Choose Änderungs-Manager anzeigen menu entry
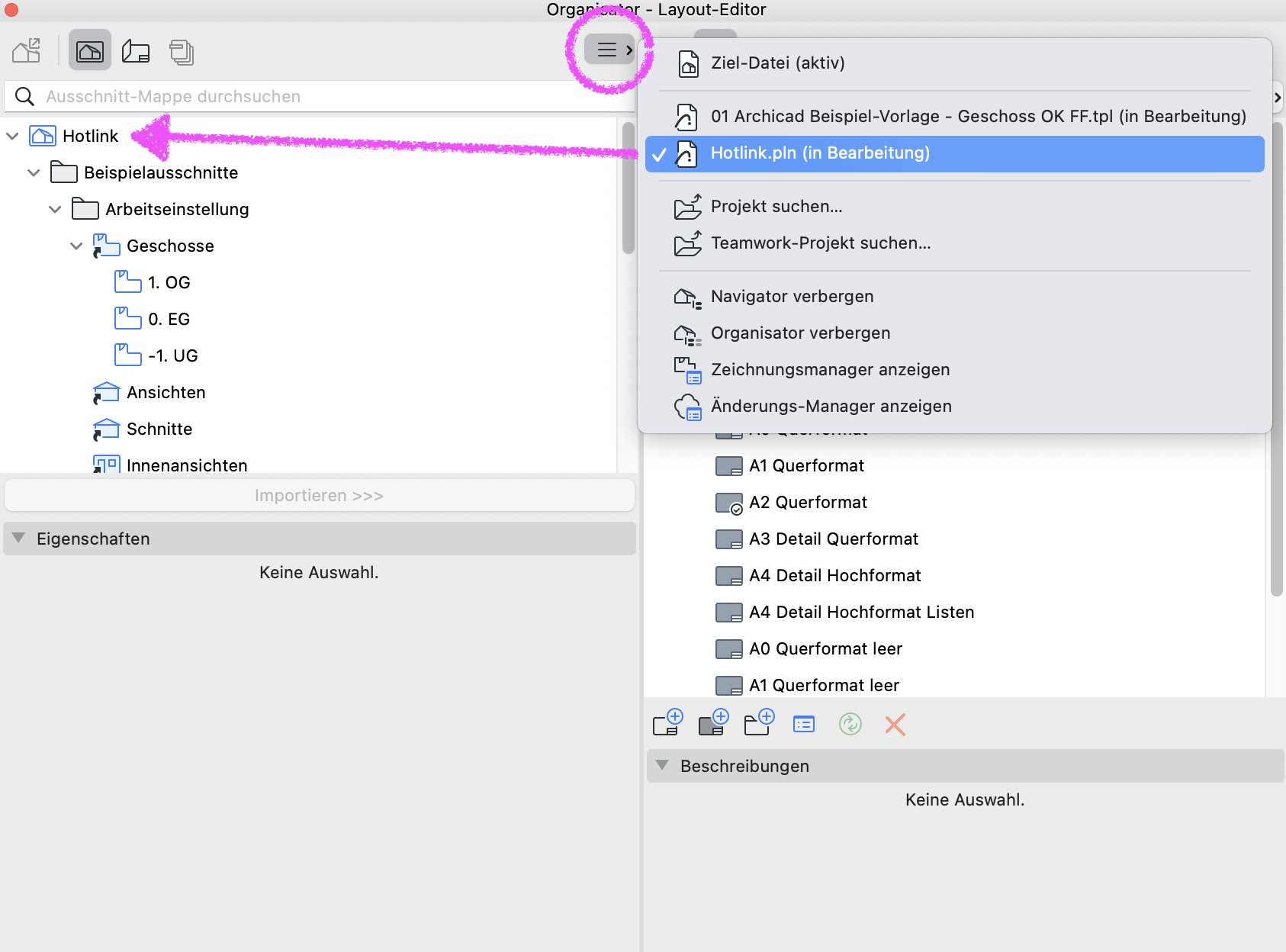This screenshot has width=1286, height=952. [955, 407]
